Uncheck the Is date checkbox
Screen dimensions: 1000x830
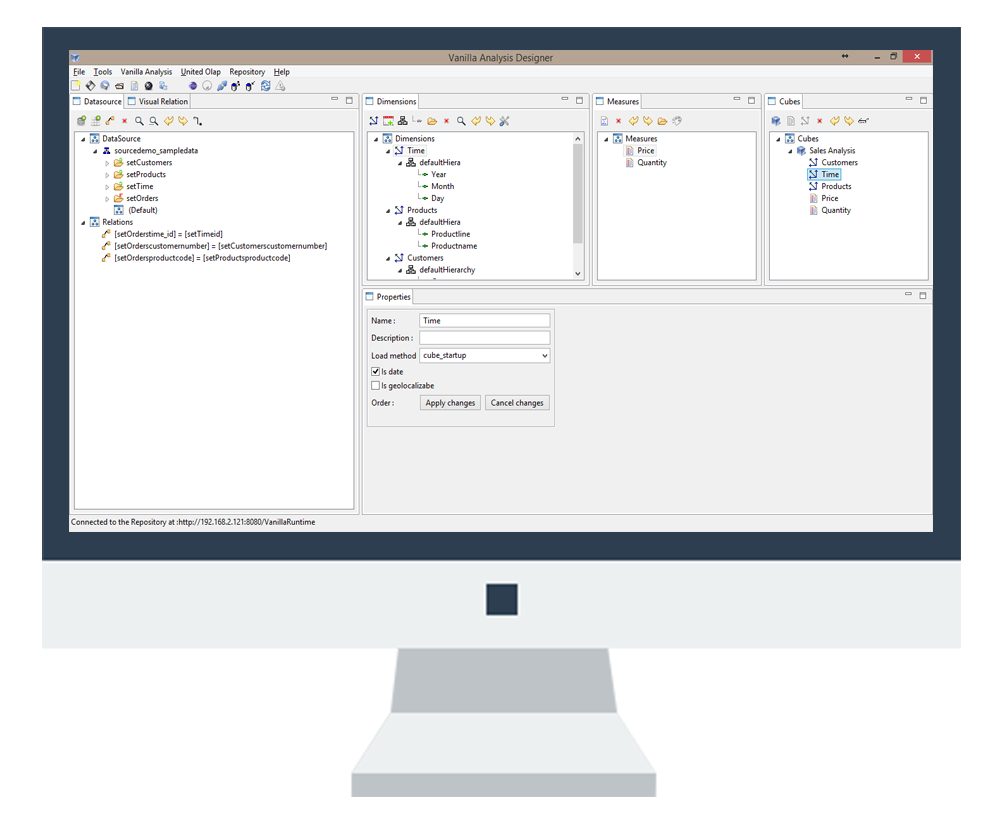tap(376, 371)
